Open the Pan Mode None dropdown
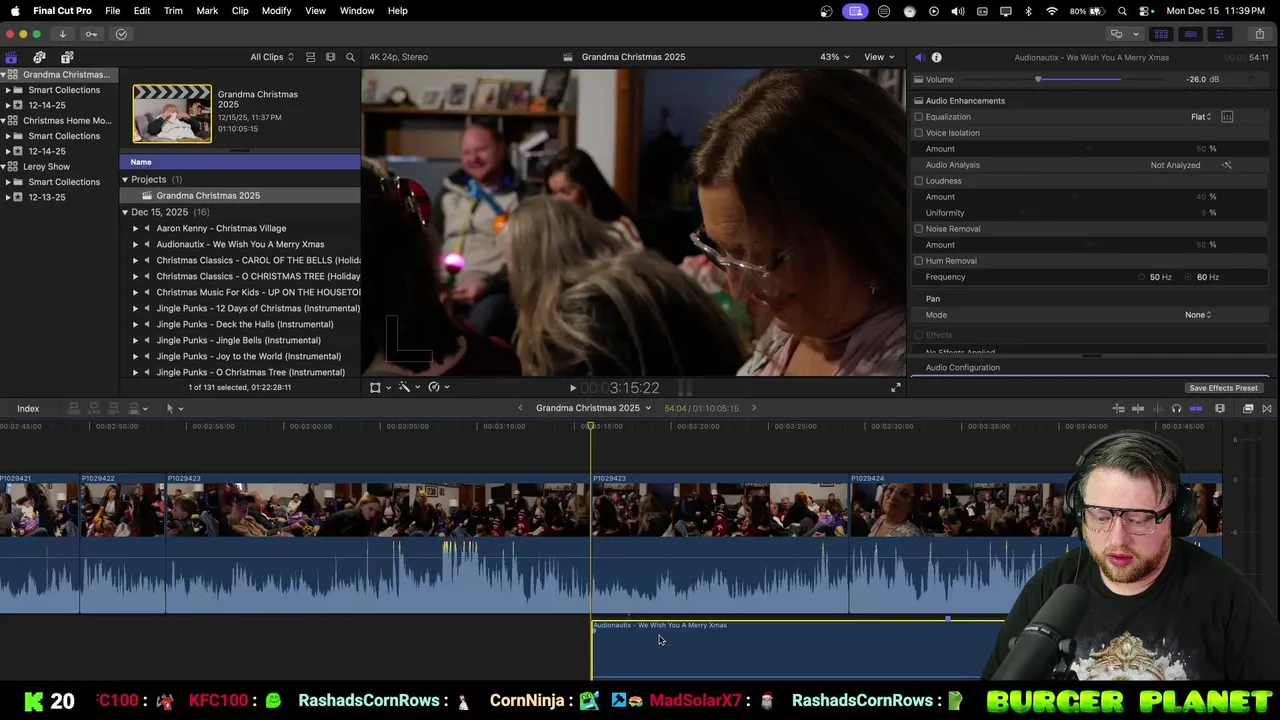Viewport: 1280px width, 720px height. coord(1198,315)
